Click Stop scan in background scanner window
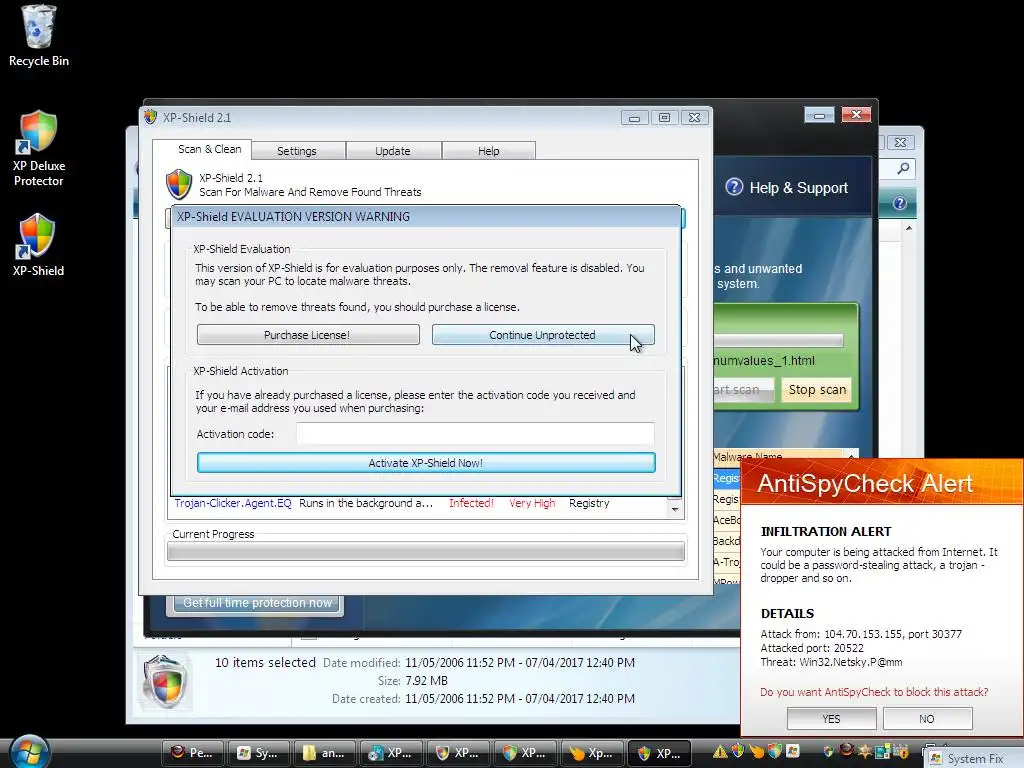 tap(817, 390)
